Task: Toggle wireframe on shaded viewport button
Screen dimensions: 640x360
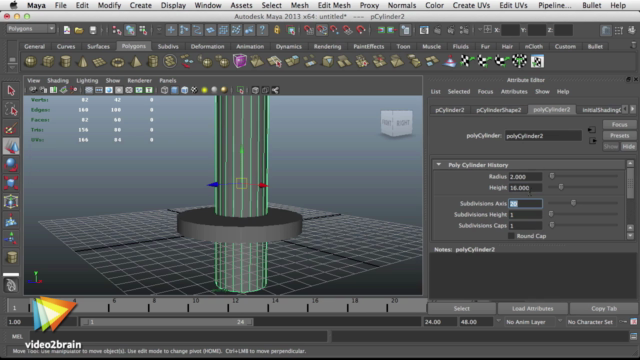Action: [184, 90]
